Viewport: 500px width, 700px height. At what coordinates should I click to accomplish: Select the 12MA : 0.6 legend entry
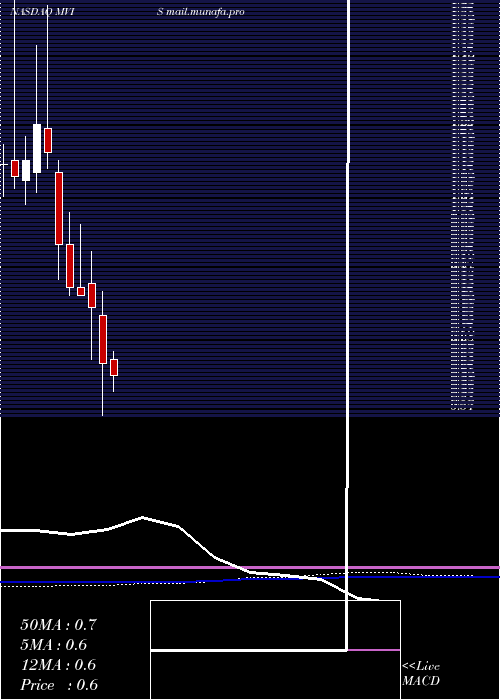pos(58,665)
